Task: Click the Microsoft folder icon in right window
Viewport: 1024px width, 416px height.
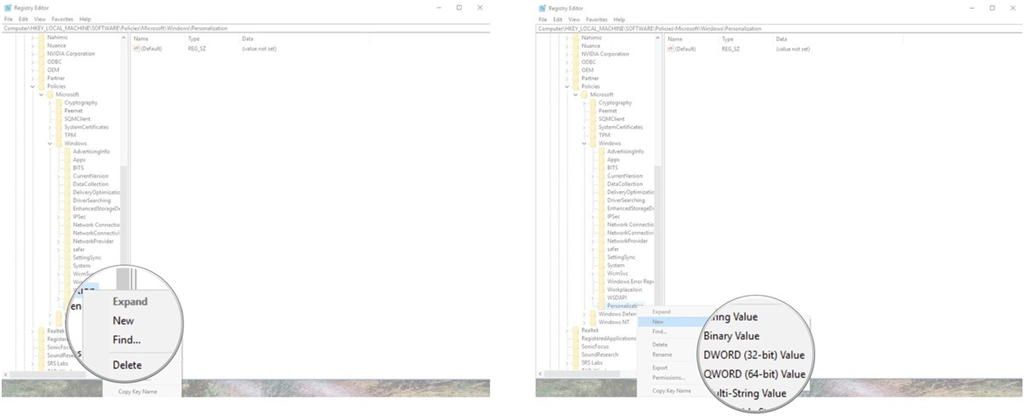Action: (584, 95)
